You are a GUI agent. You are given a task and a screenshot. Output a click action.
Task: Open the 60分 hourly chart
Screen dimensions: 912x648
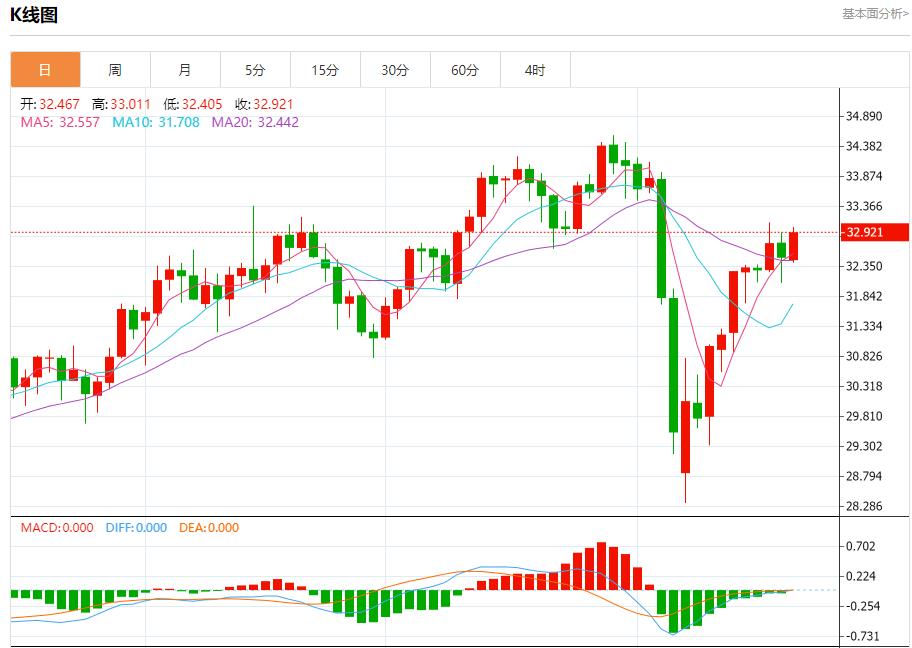click(466, 69)
